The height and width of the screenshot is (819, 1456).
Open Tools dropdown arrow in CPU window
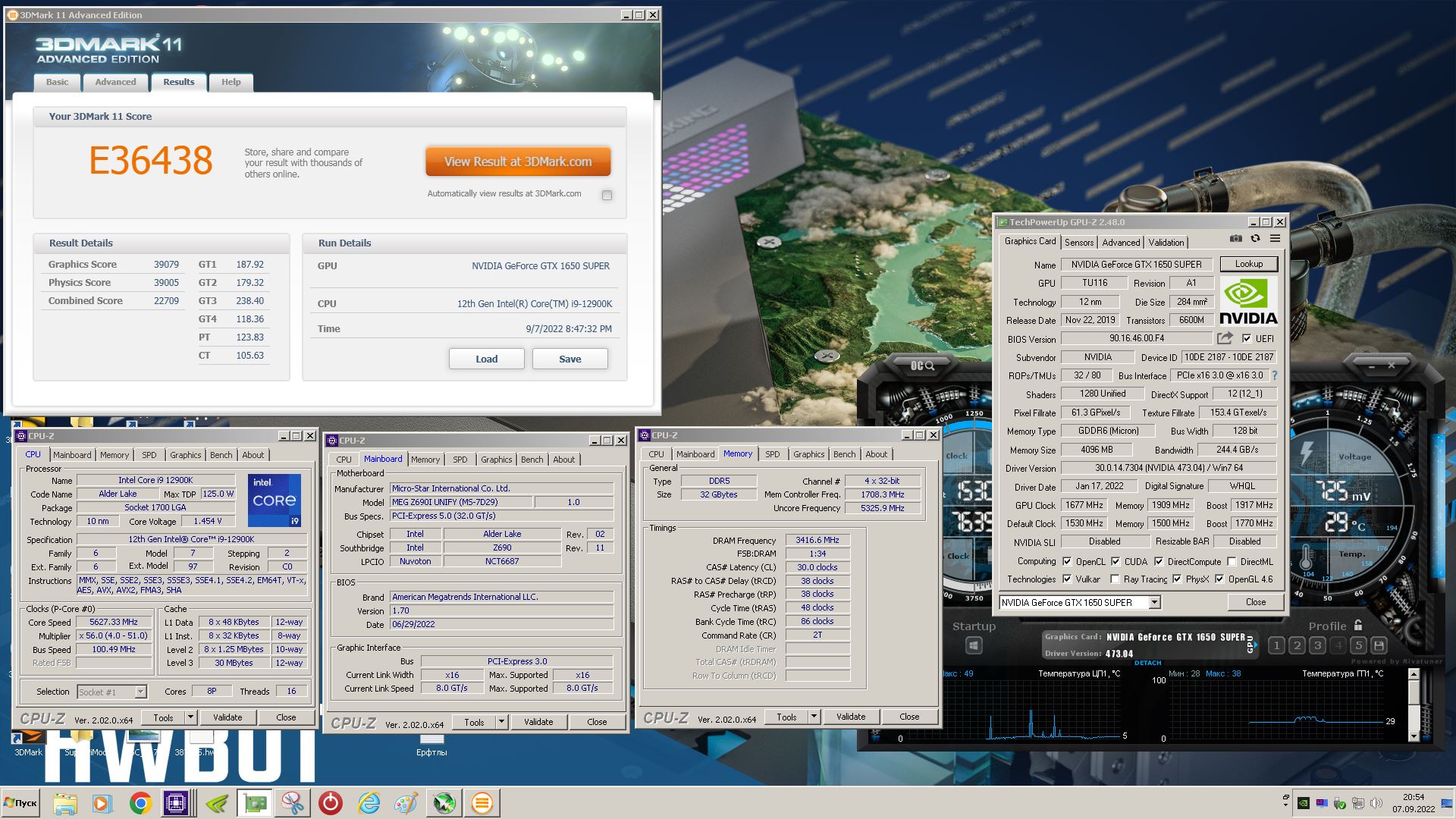pos(190,717)
